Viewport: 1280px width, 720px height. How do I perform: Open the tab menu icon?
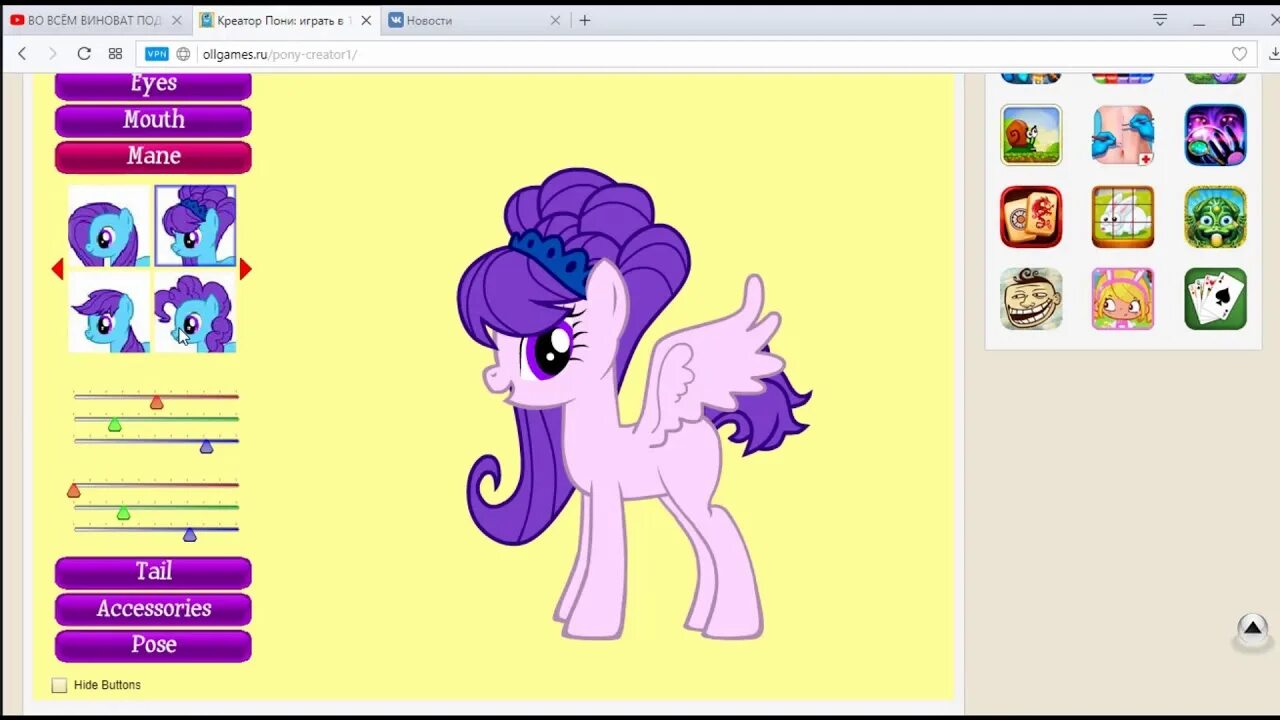click(x=1160, y=20)
